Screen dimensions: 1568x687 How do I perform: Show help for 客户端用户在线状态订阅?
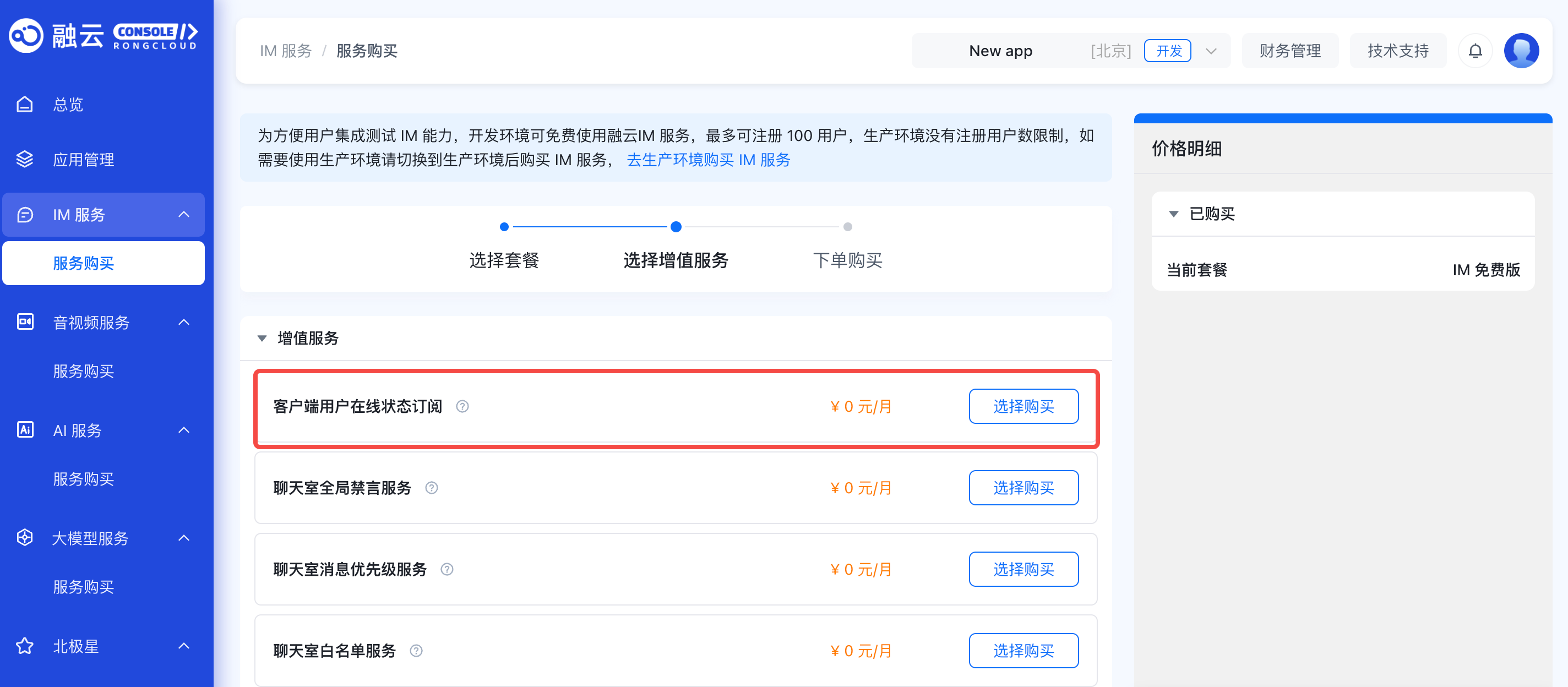tap(462, 406)
